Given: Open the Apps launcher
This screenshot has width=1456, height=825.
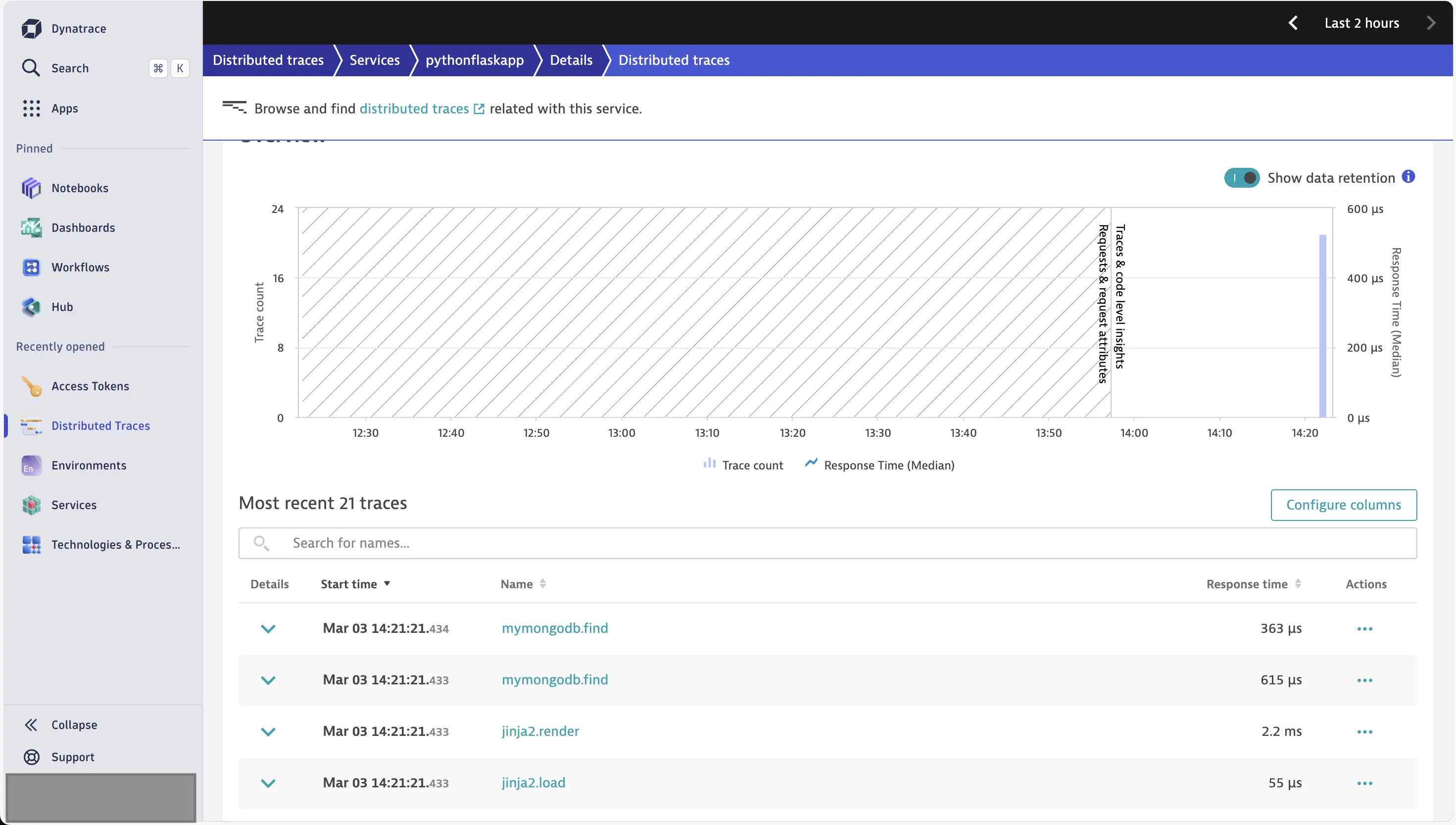Looking at the screenshot, I should click(x=64, y=108).
